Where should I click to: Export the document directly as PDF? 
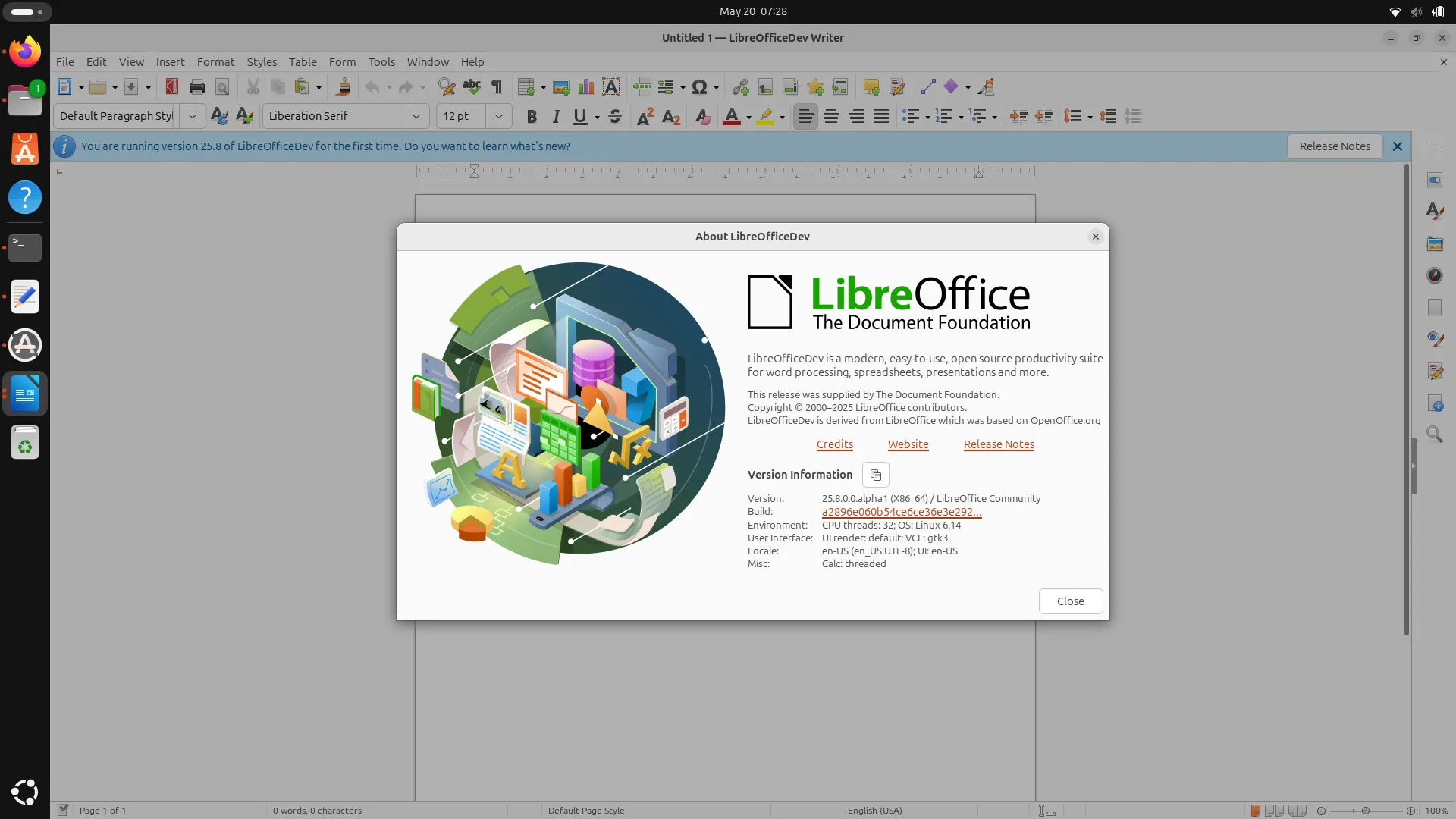click(x=171, y=86)
